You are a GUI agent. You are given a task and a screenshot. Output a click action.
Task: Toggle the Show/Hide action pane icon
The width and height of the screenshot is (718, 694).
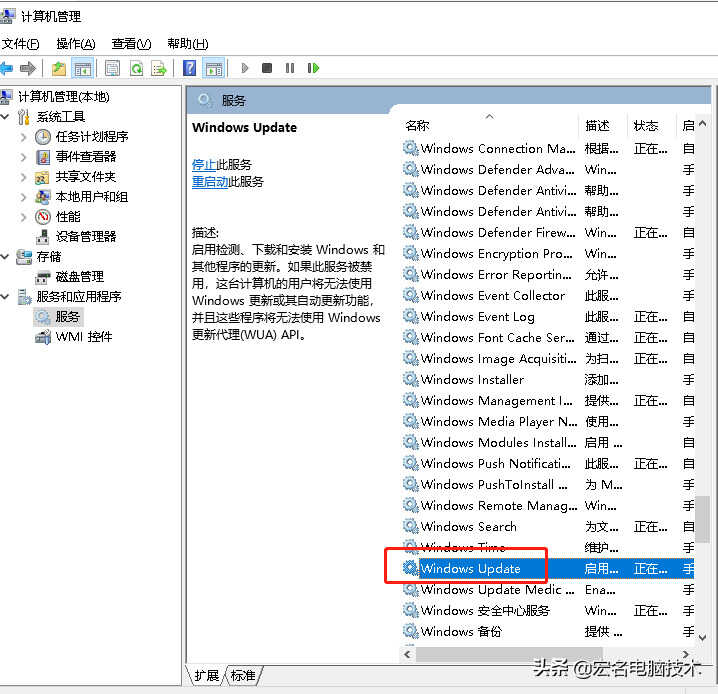coord(213,69)
